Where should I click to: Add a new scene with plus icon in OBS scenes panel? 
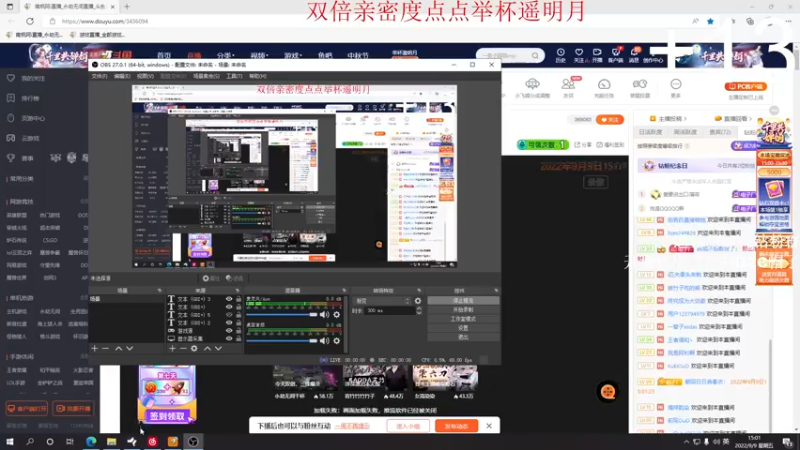coord(94,348)
